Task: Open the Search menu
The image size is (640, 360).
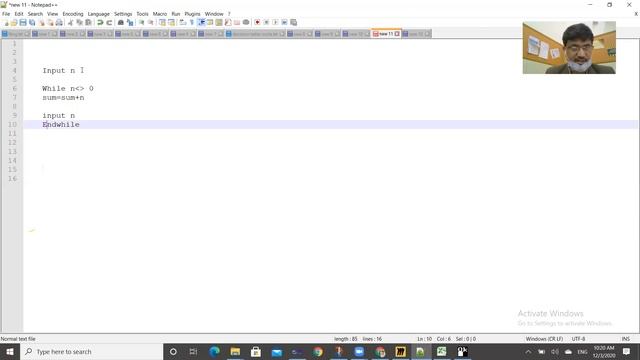Action: [35, 14]
